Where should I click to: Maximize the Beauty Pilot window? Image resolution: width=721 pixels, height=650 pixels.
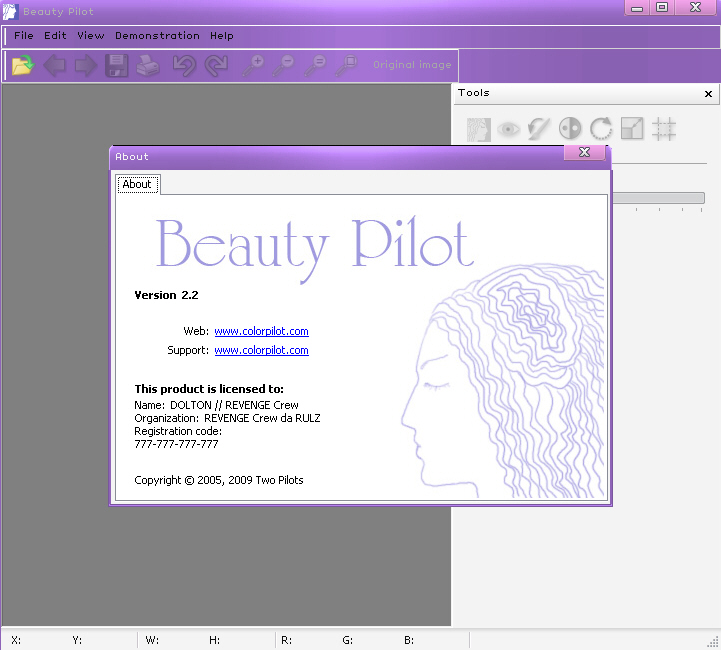pos(662,8)
